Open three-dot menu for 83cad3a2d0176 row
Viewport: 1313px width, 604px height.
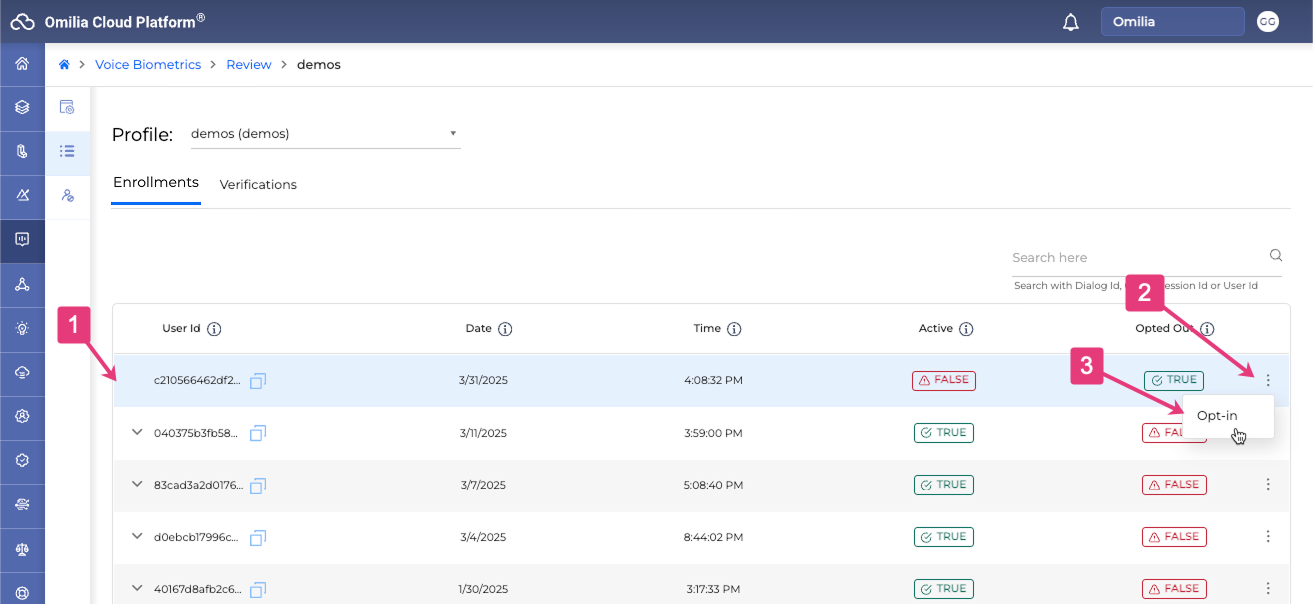[1268, 485]
